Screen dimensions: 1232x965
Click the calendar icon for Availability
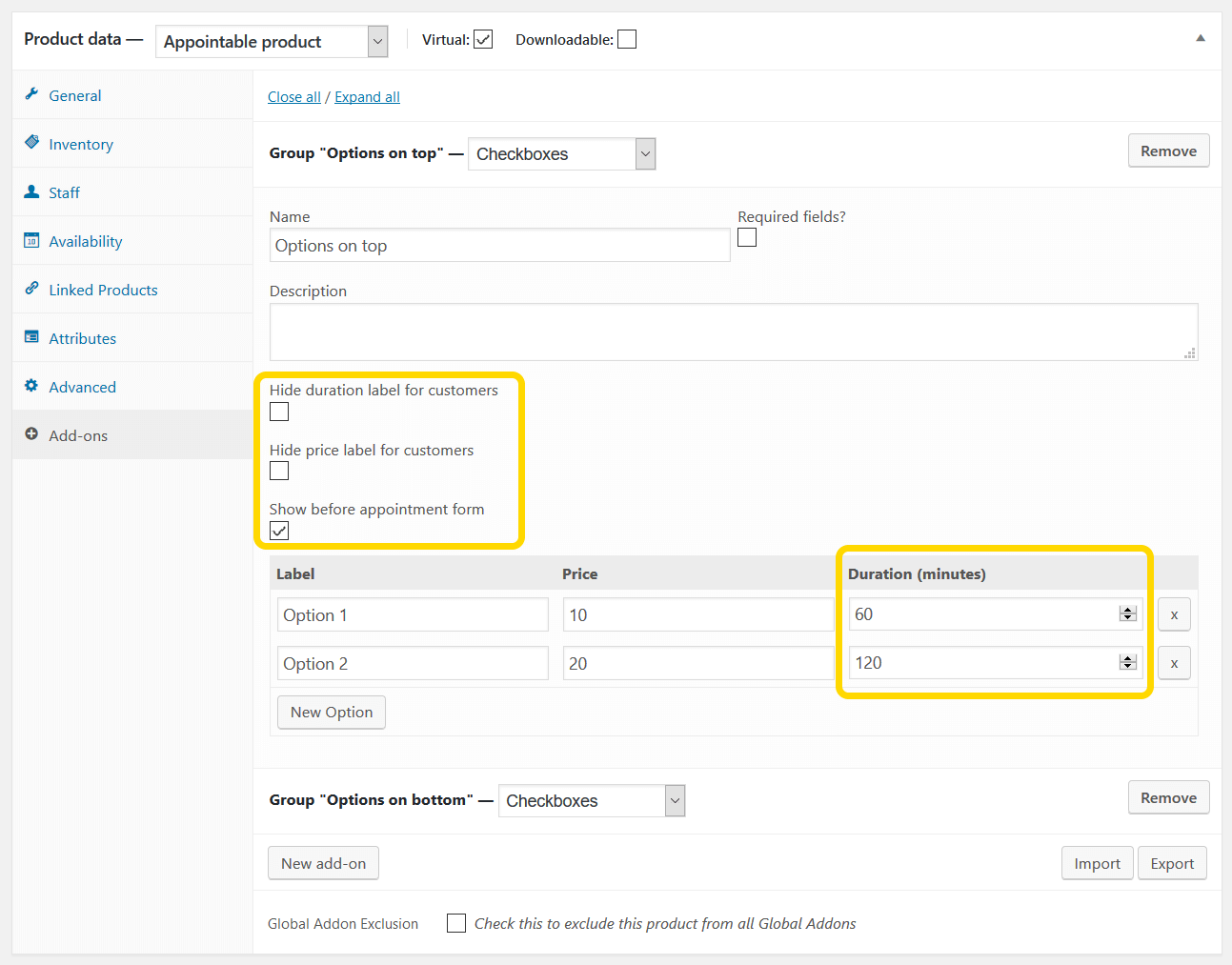tap(32, 241)
